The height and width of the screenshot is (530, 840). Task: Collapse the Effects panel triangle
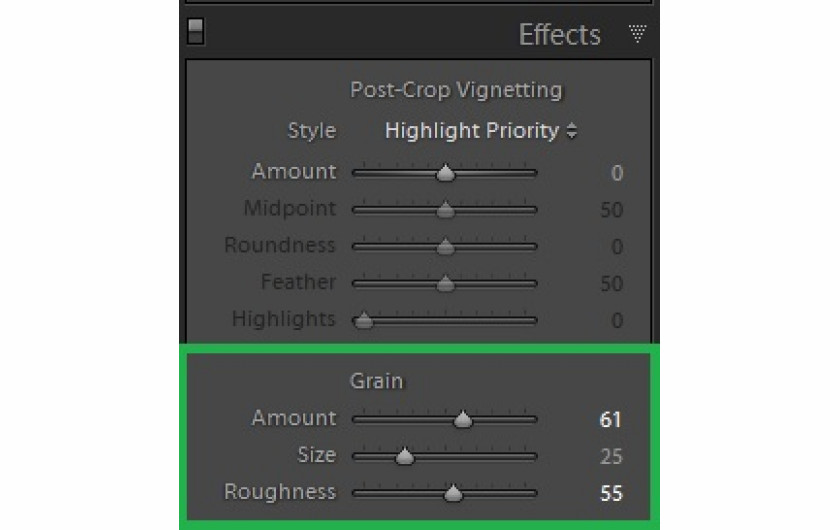[637, 33]
